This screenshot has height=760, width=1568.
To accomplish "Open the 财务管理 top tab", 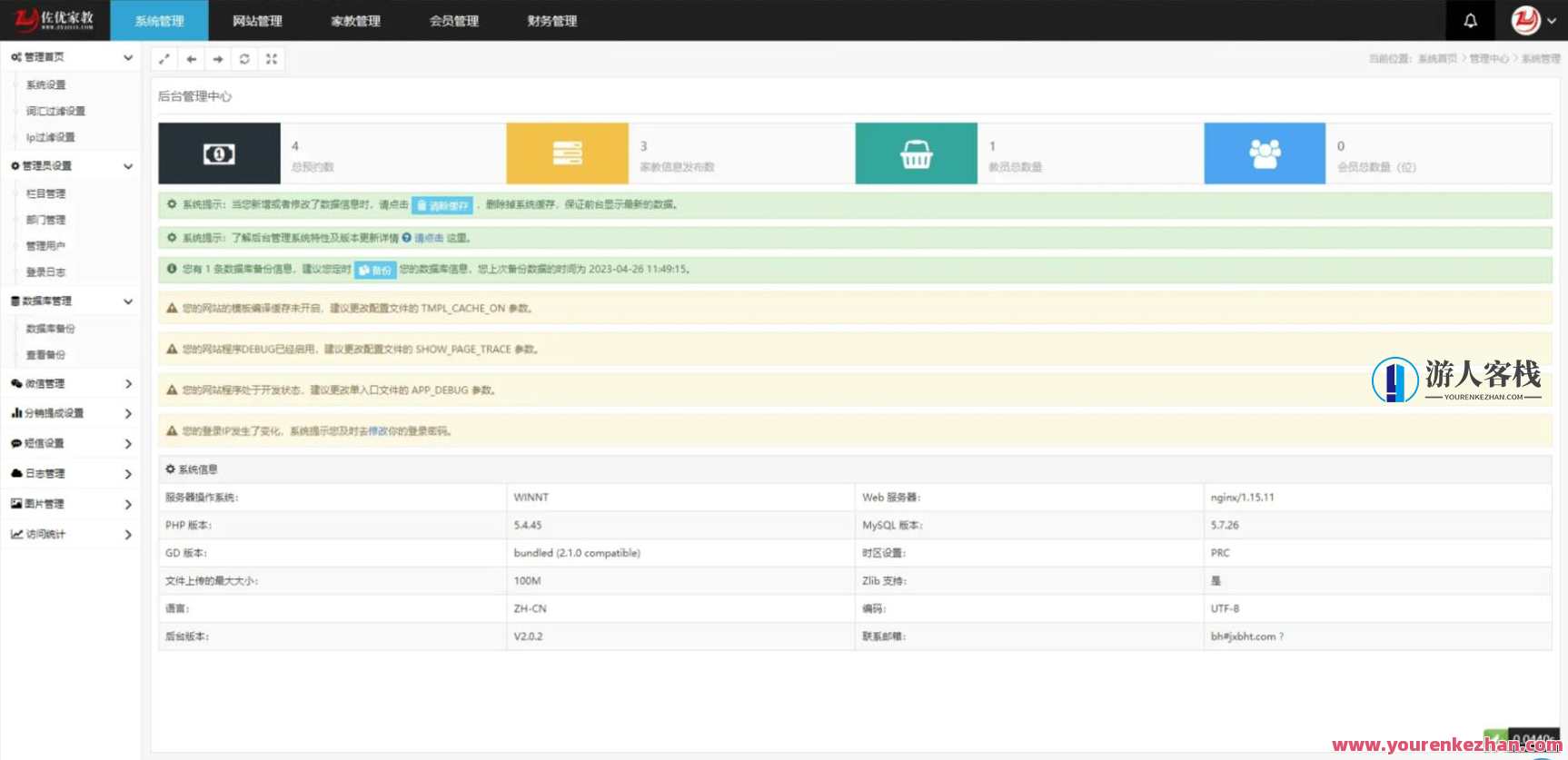I will 551,21.
